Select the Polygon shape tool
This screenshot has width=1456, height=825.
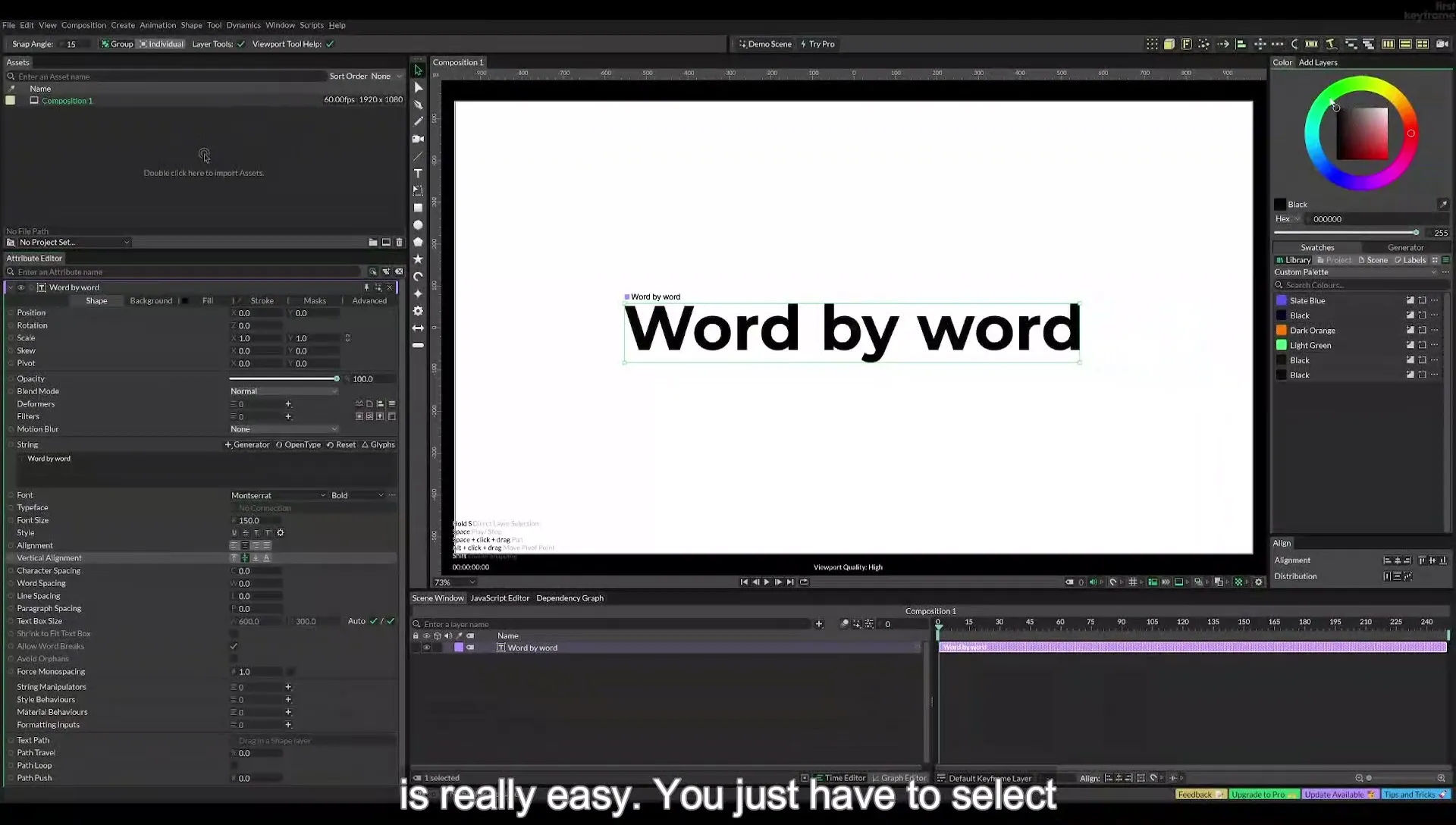[418, 242]
